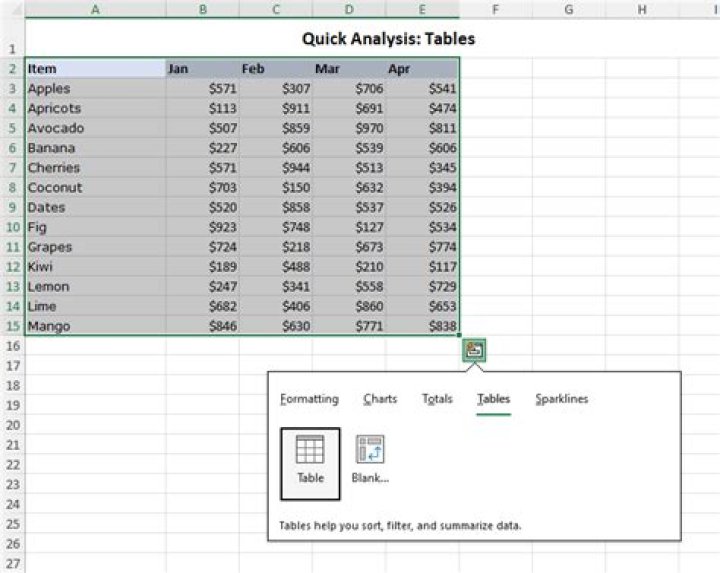
Task: Click the Kiwi cell
Action: [x=95, y=267]
